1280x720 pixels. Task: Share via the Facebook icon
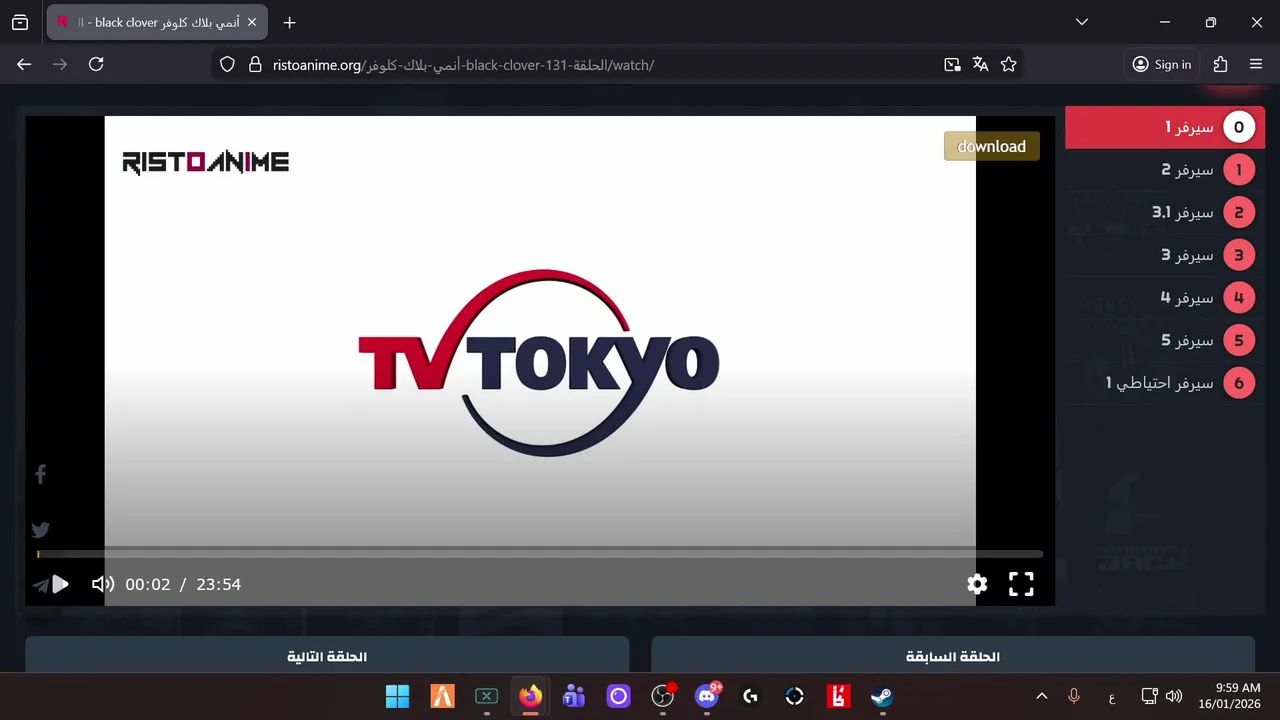point(40,474)
